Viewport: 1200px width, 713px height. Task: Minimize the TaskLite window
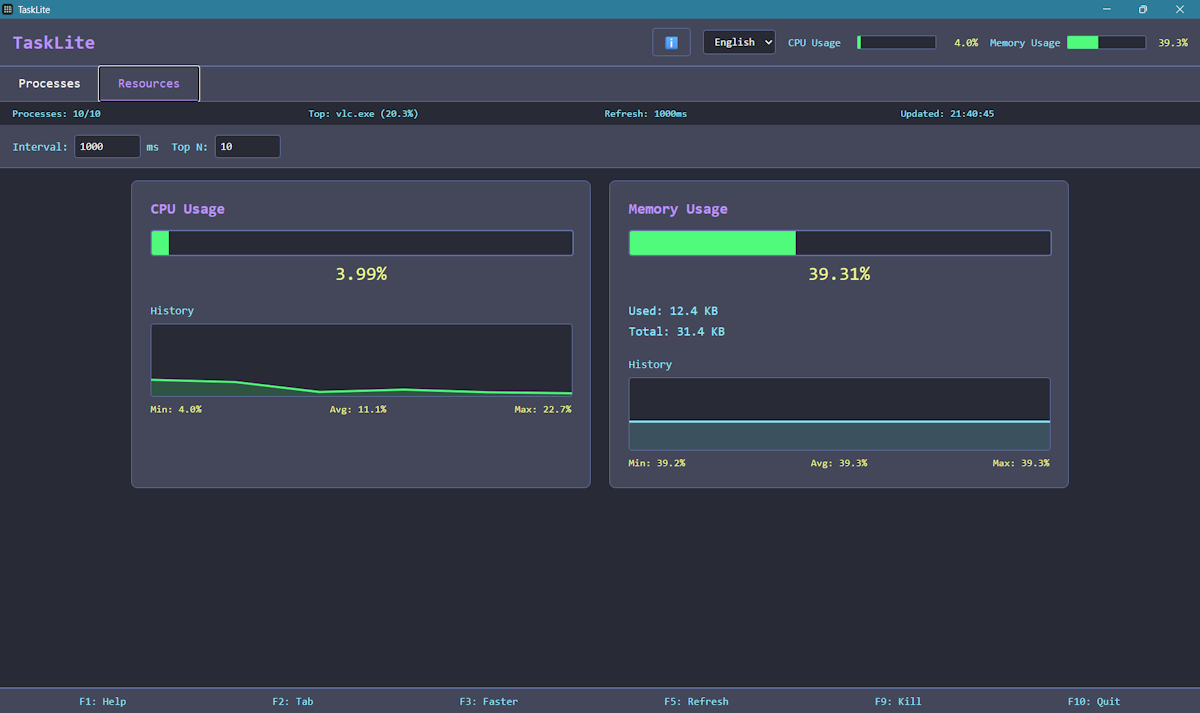point(1107,9)
